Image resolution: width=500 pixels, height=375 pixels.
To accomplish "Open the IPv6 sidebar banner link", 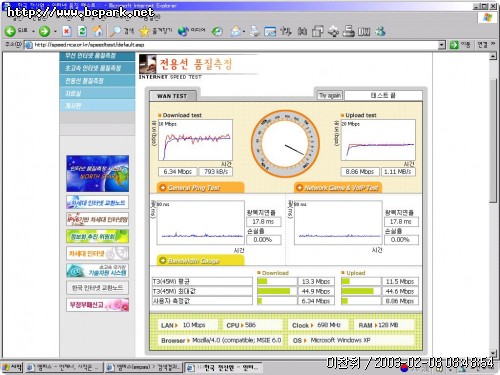I will 97,219.
